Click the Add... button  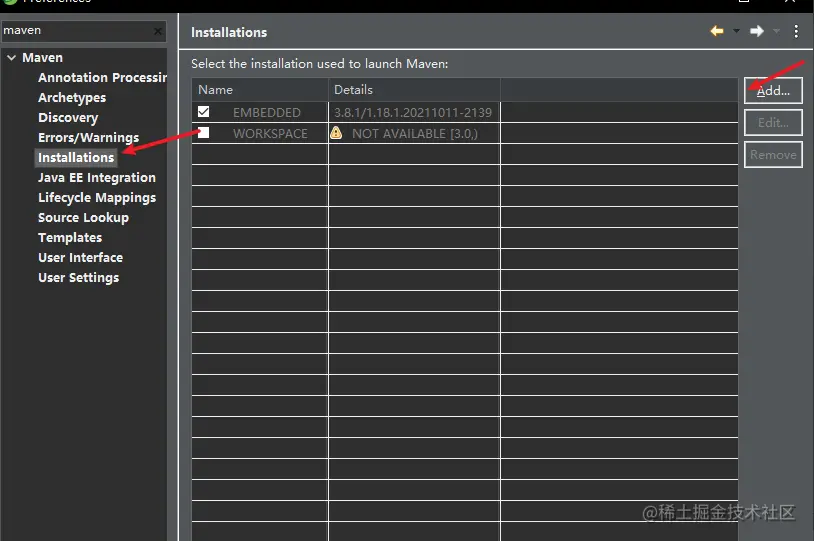click(x=773, y=91)
